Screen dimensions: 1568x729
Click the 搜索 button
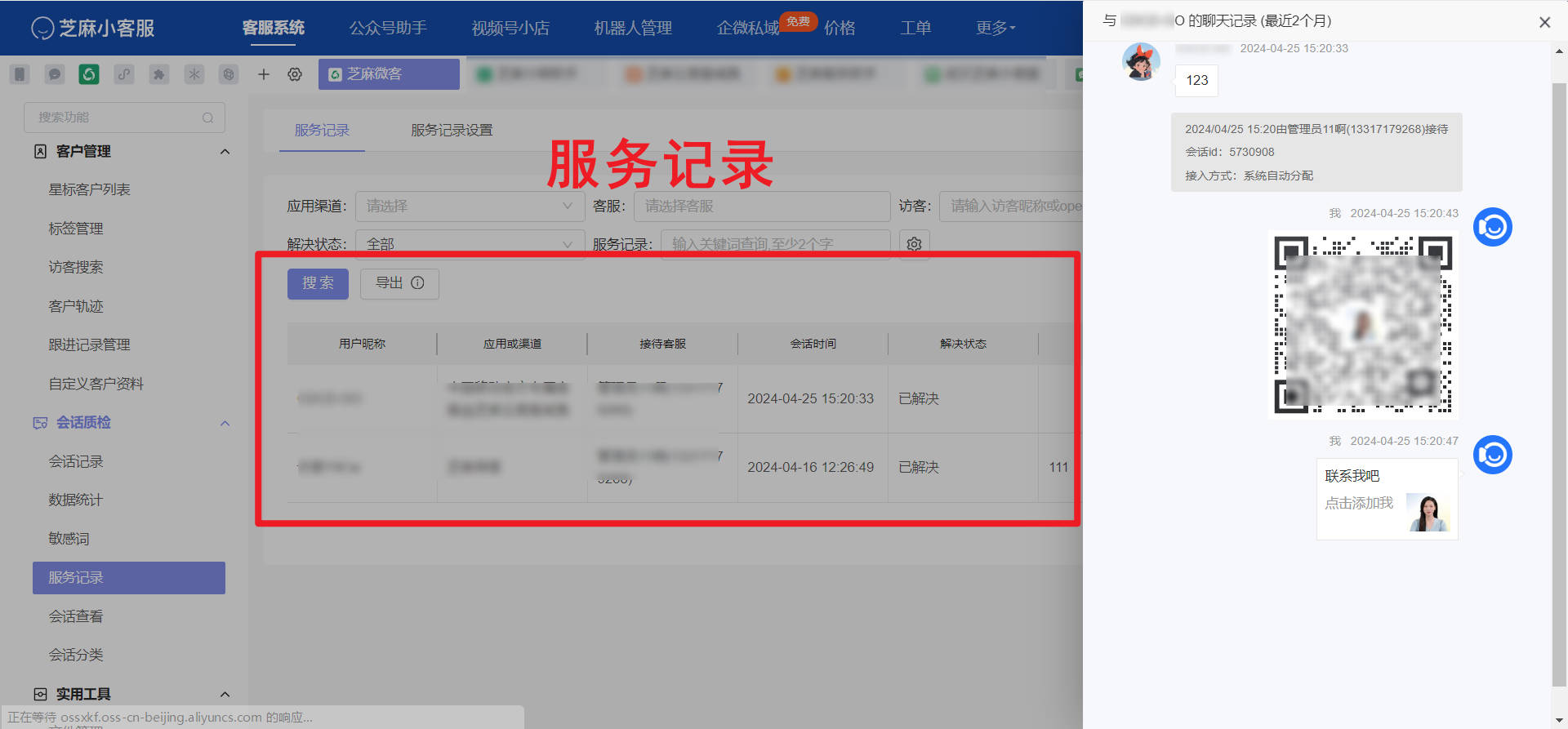[318, 283]
